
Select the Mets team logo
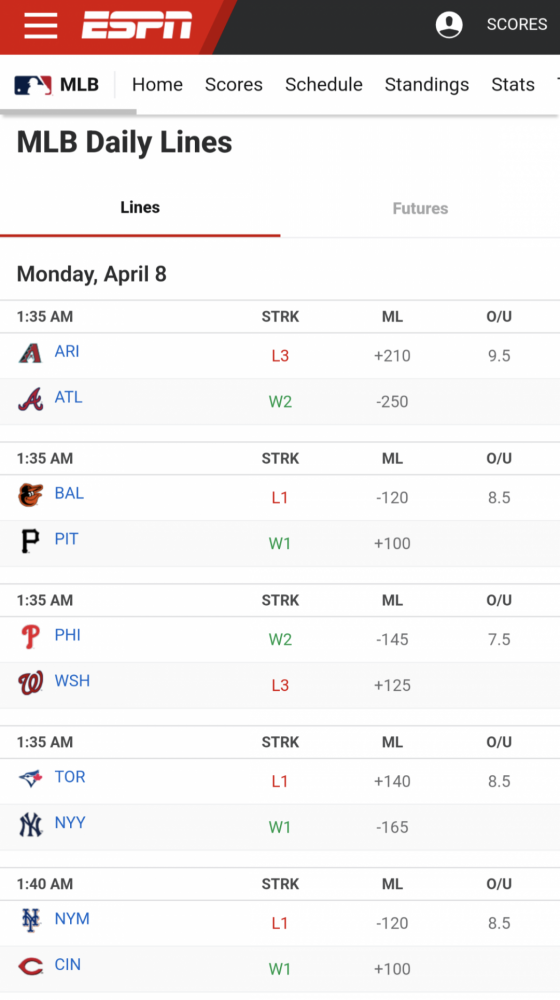[x=30, y=920]
